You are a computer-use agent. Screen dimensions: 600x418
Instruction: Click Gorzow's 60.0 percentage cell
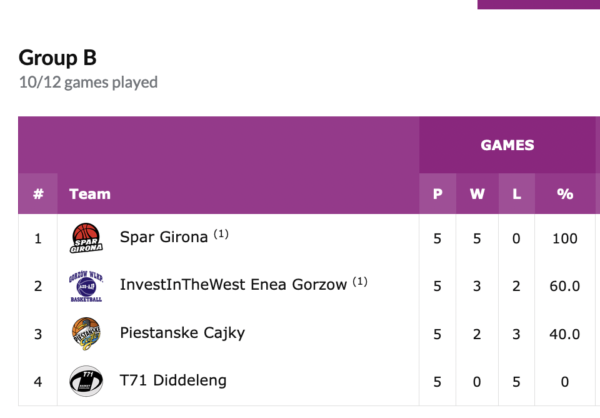(565, 286)
